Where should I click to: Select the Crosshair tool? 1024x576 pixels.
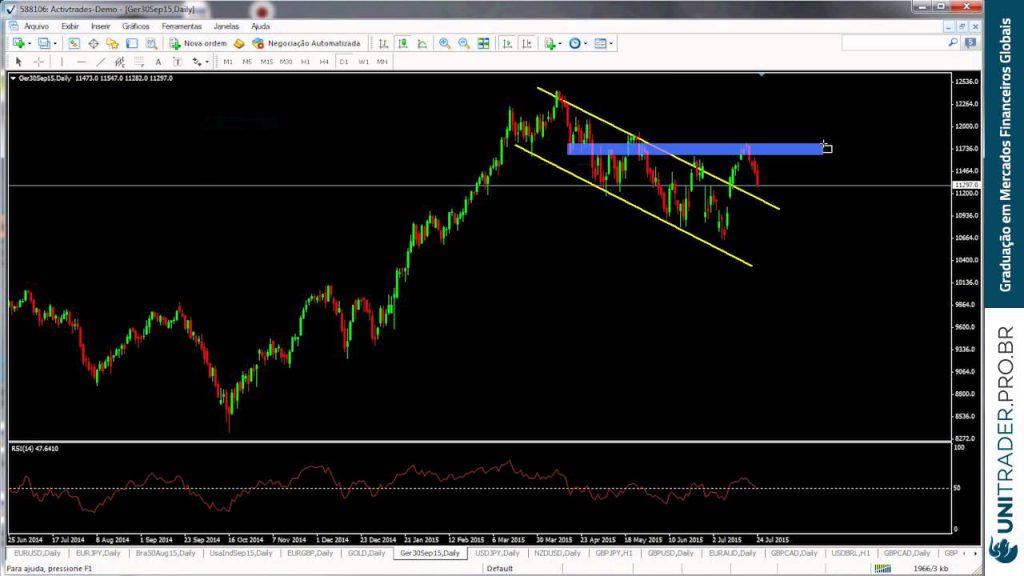tap(39, 61)
